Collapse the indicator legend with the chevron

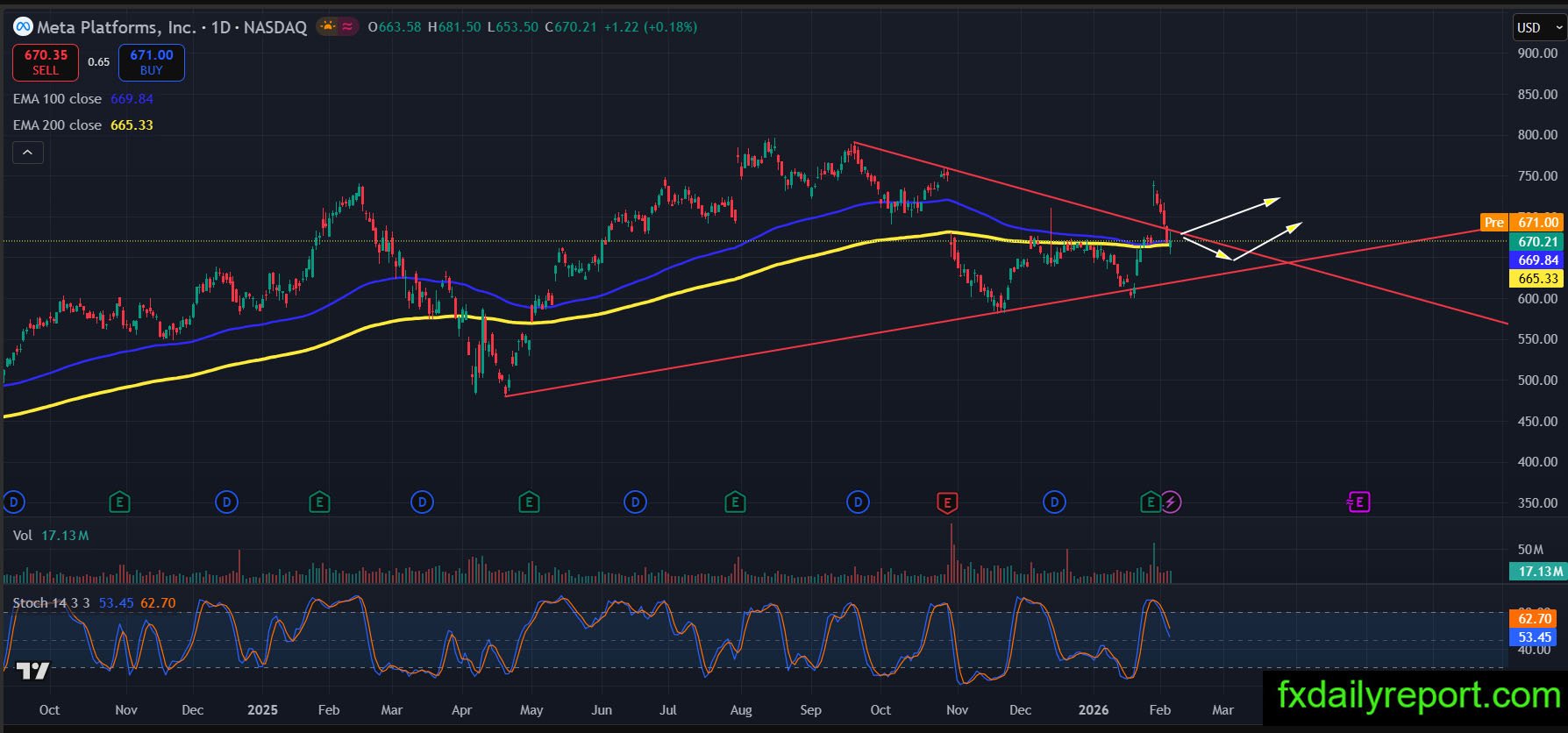[x=27, y=153]
